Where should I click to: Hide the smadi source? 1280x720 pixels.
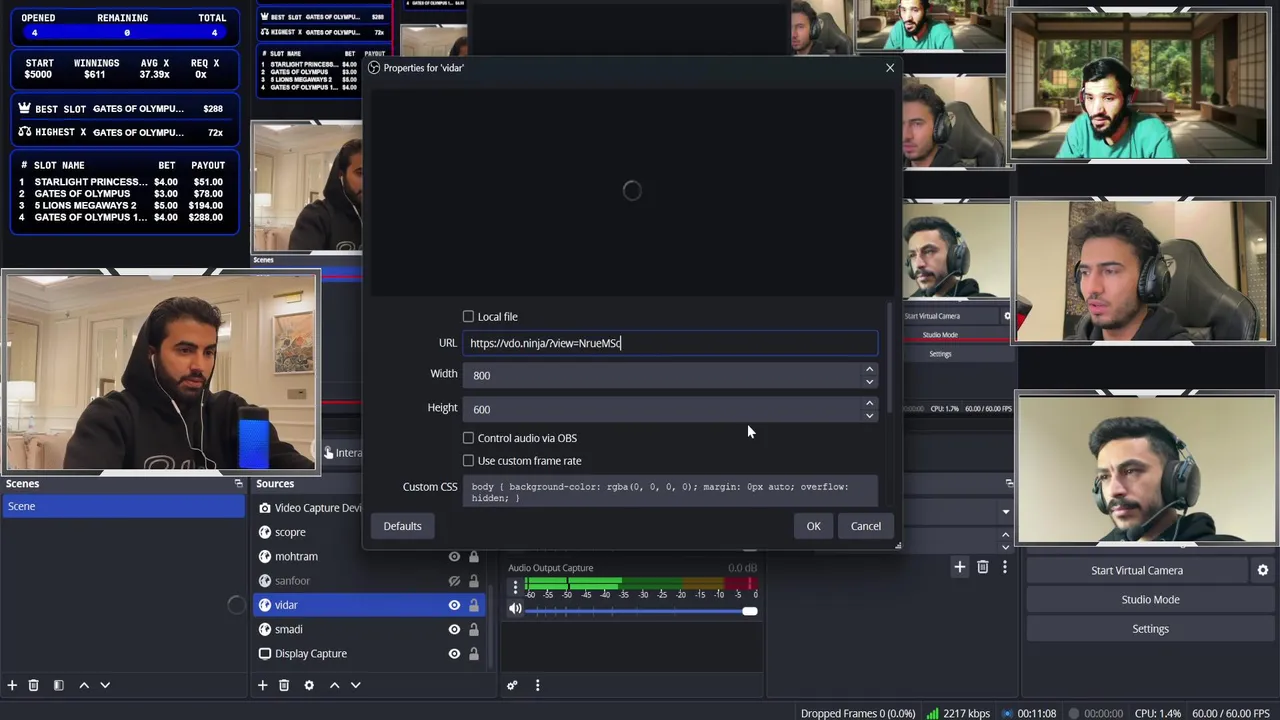(454, 629)
